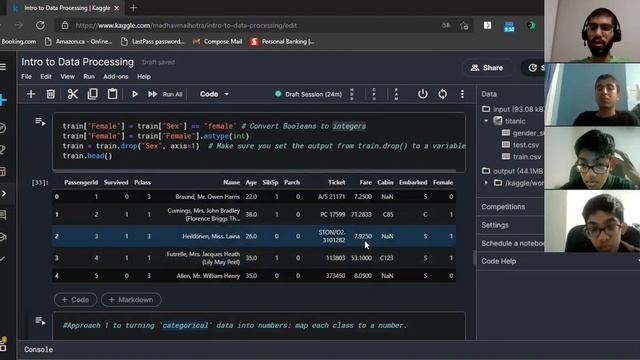The height and width of the screenshot is (360, 640).
Task: Copy the cell using the copy icon
Action: [x=93, y=94]
